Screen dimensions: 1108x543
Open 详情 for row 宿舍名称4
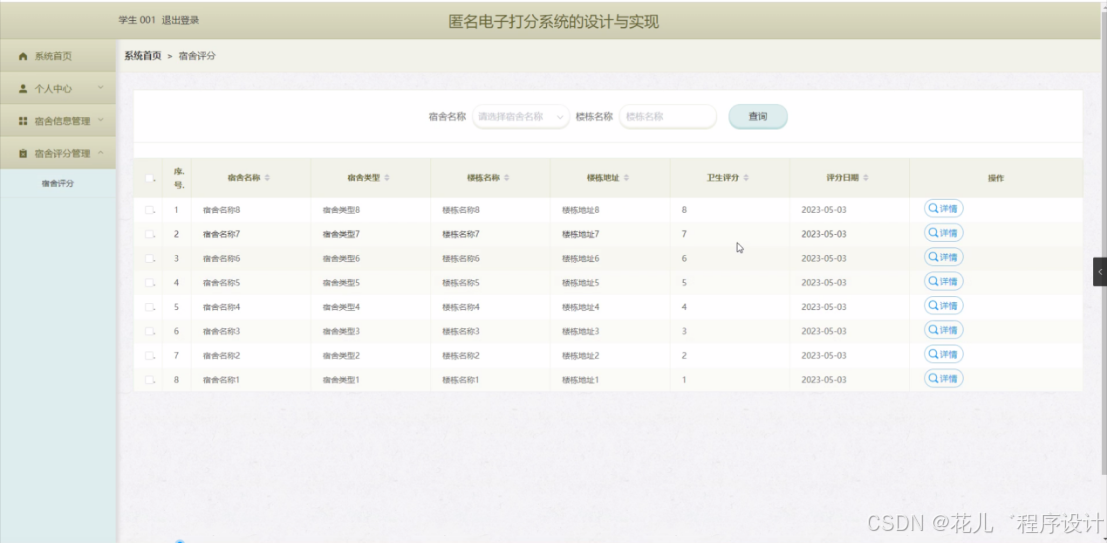943,305
